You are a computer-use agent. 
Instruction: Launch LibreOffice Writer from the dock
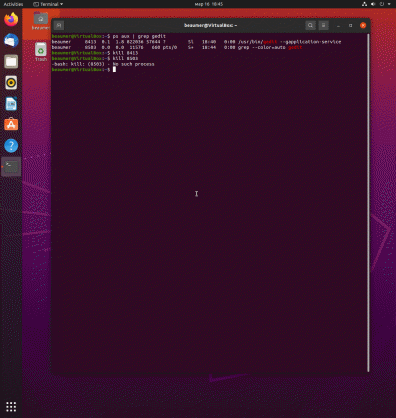click(11, 104)
